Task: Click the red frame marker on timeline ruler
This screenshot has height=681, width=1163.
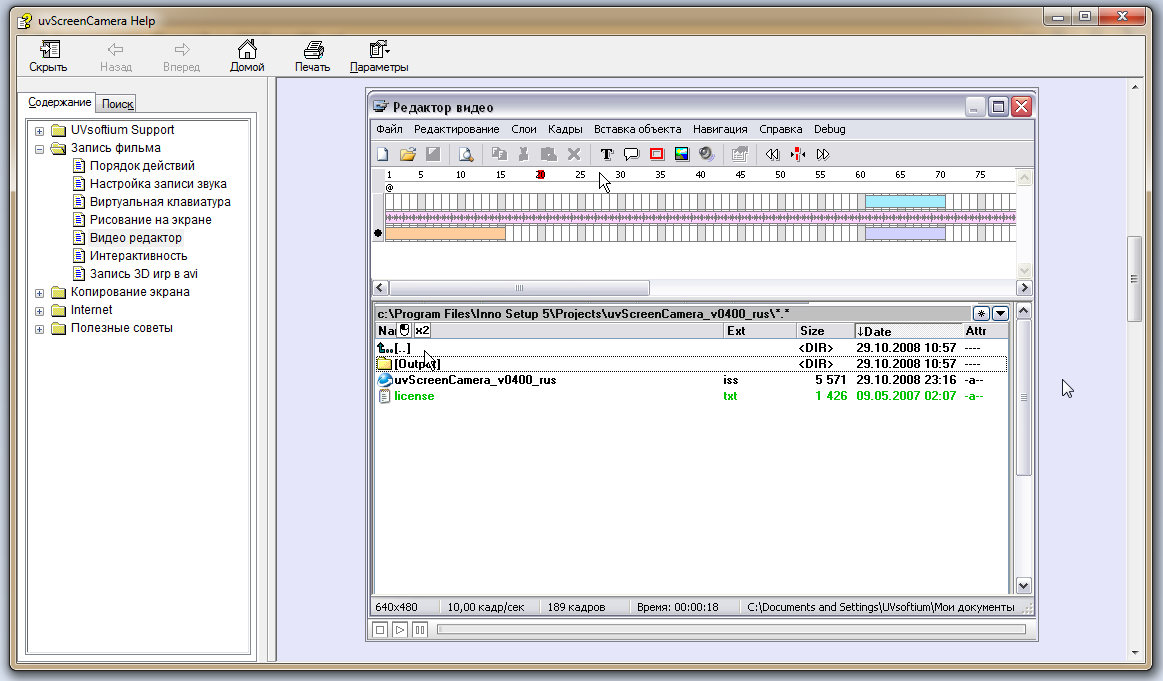Action: 540,174
